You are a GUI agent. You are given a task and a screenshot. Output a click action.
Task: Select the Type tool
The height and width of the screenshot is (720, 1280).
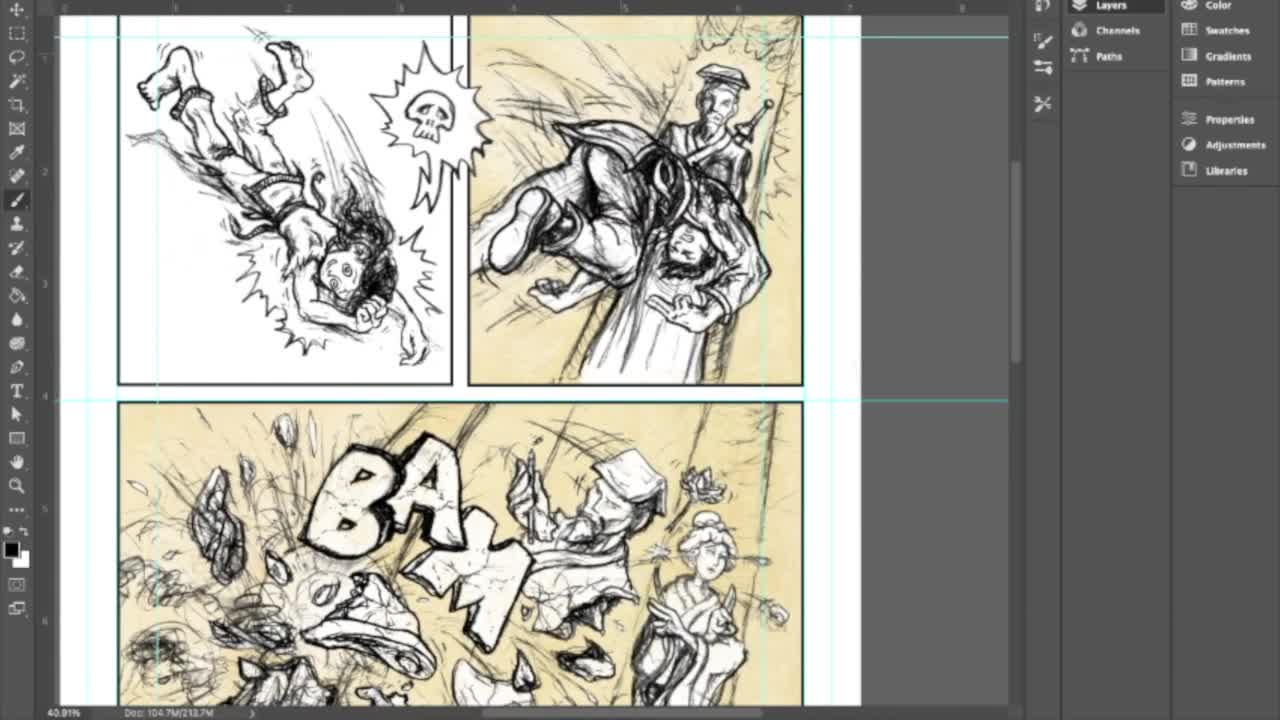point(17,391)
